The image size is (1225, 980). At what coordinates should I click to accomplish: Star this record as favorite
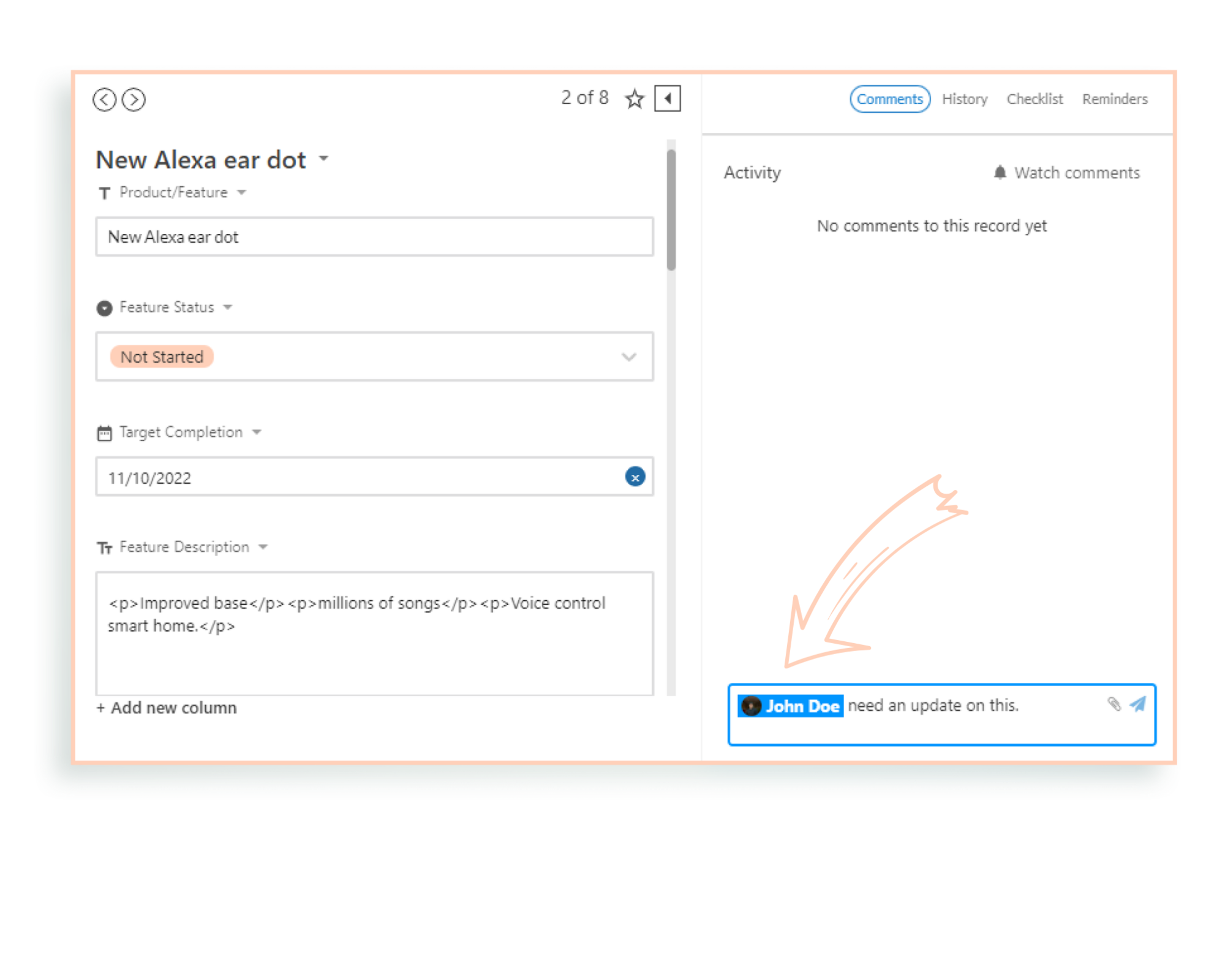click(635, 99)
